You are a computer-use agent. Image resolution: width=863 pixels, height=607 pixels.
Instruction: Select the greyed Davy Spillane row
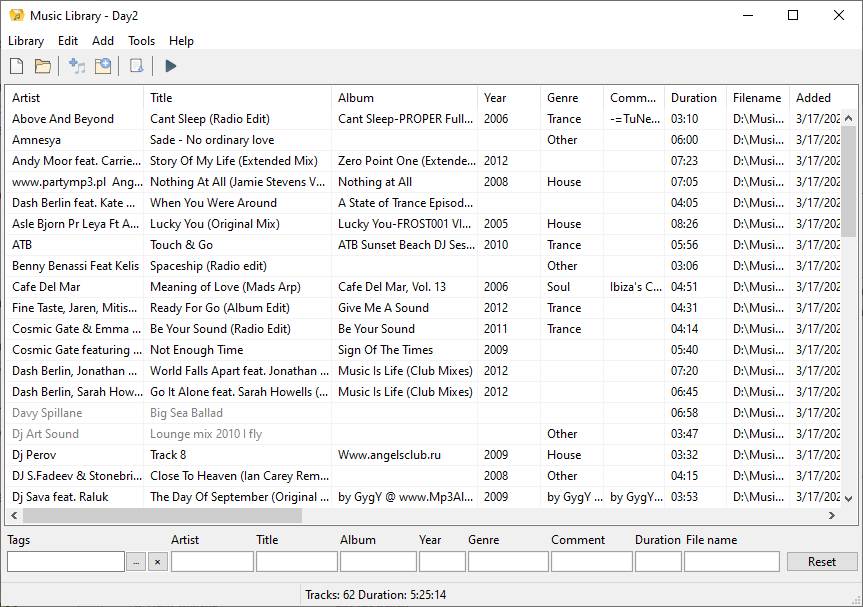[423, 413]
